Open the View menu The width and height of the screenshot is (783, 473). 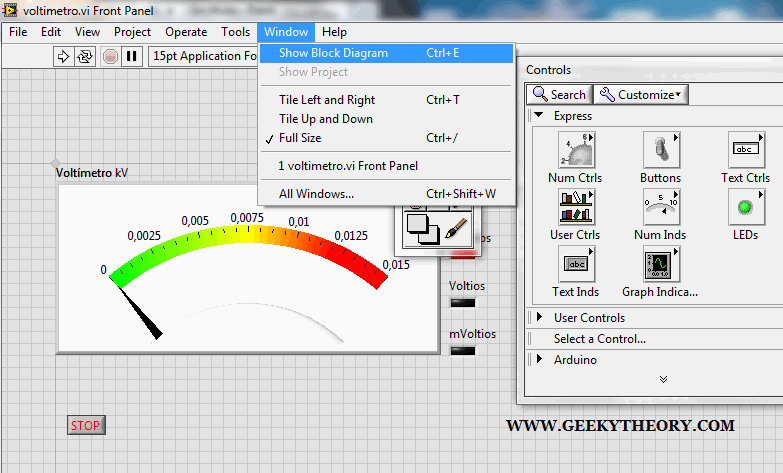point(87,32)
